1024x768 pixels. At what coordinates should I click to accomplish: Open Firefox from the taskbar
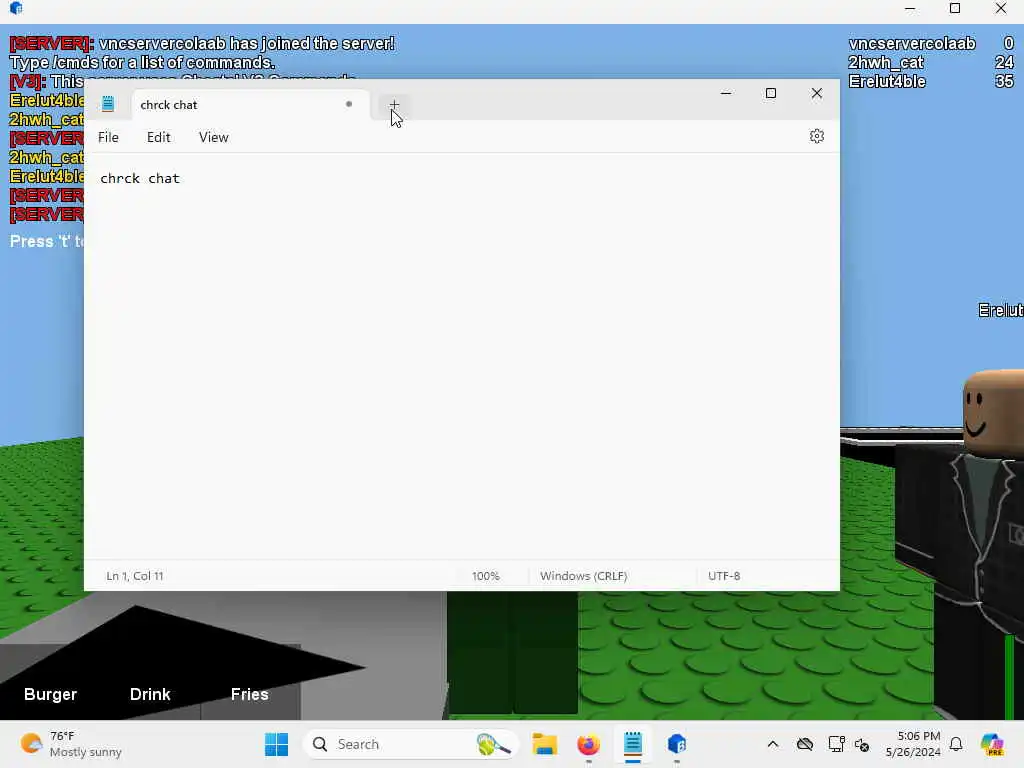point(588,744)
